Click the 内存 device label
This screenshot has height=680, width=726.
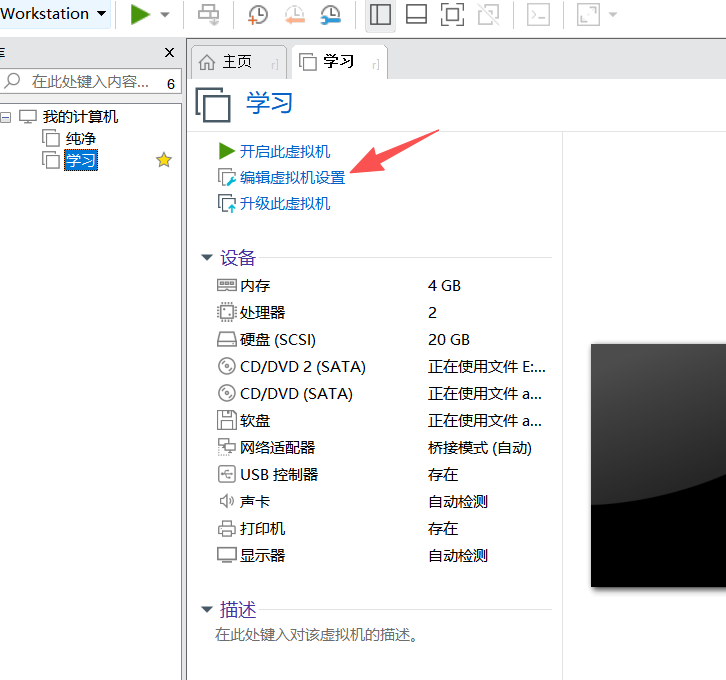[x=255, y=286]
